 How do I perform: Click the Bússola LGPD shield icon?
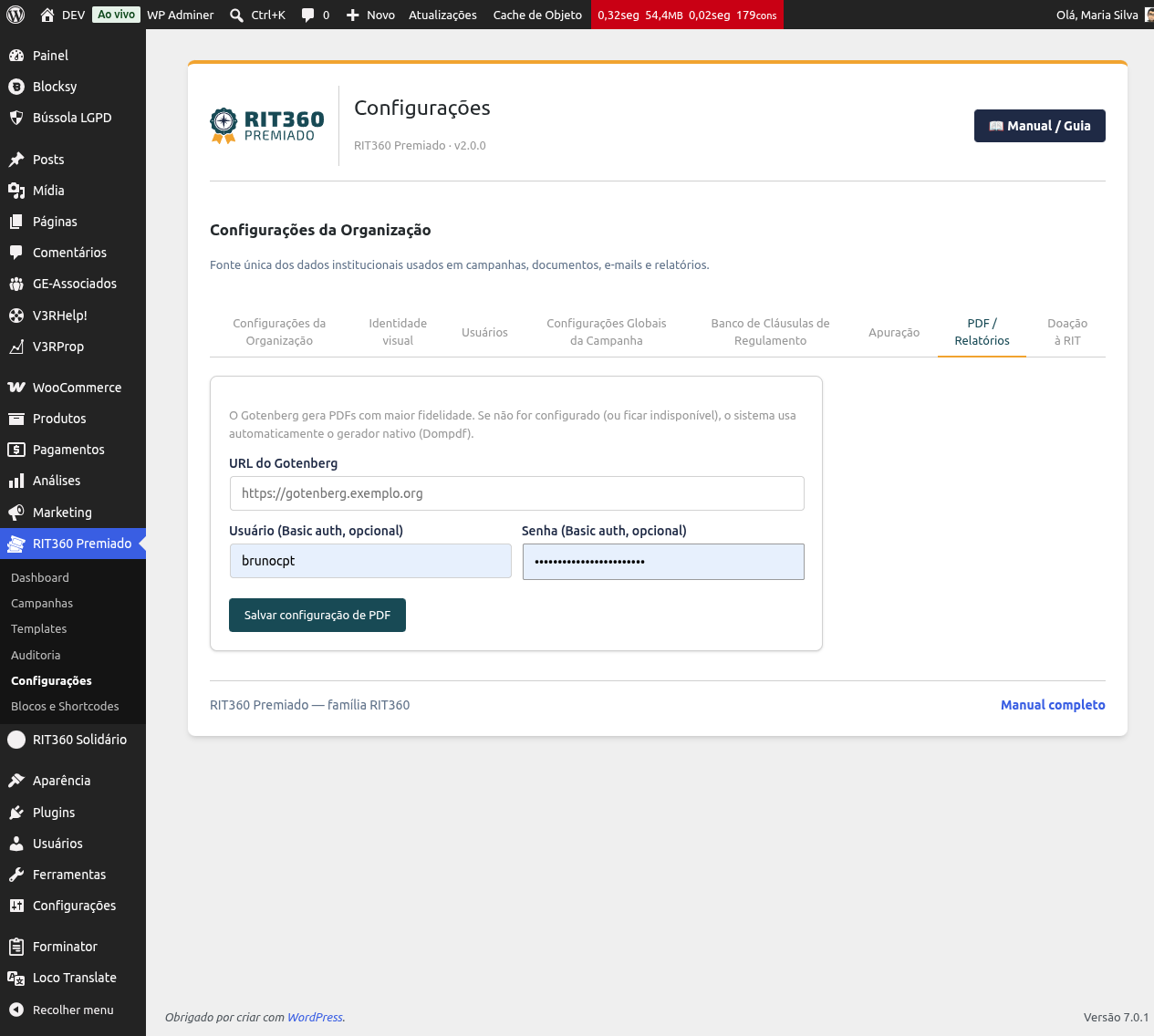[16, 118]
